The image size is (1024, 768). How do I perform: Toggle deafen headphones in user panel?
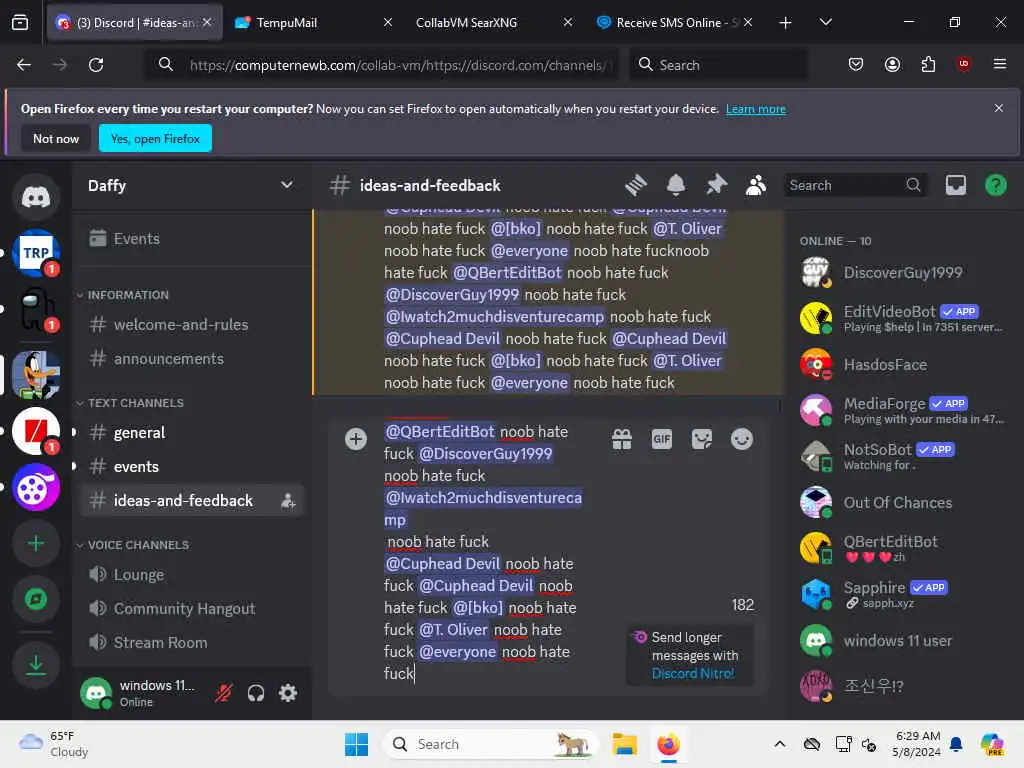tap(256, 693)
